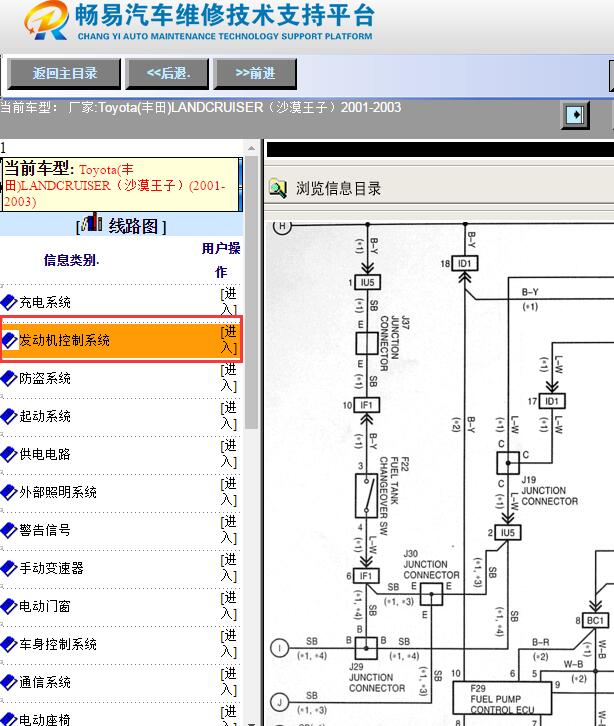Open [进入] link for 电动门窗
This screenshot has width=614, height=726.
229,605
